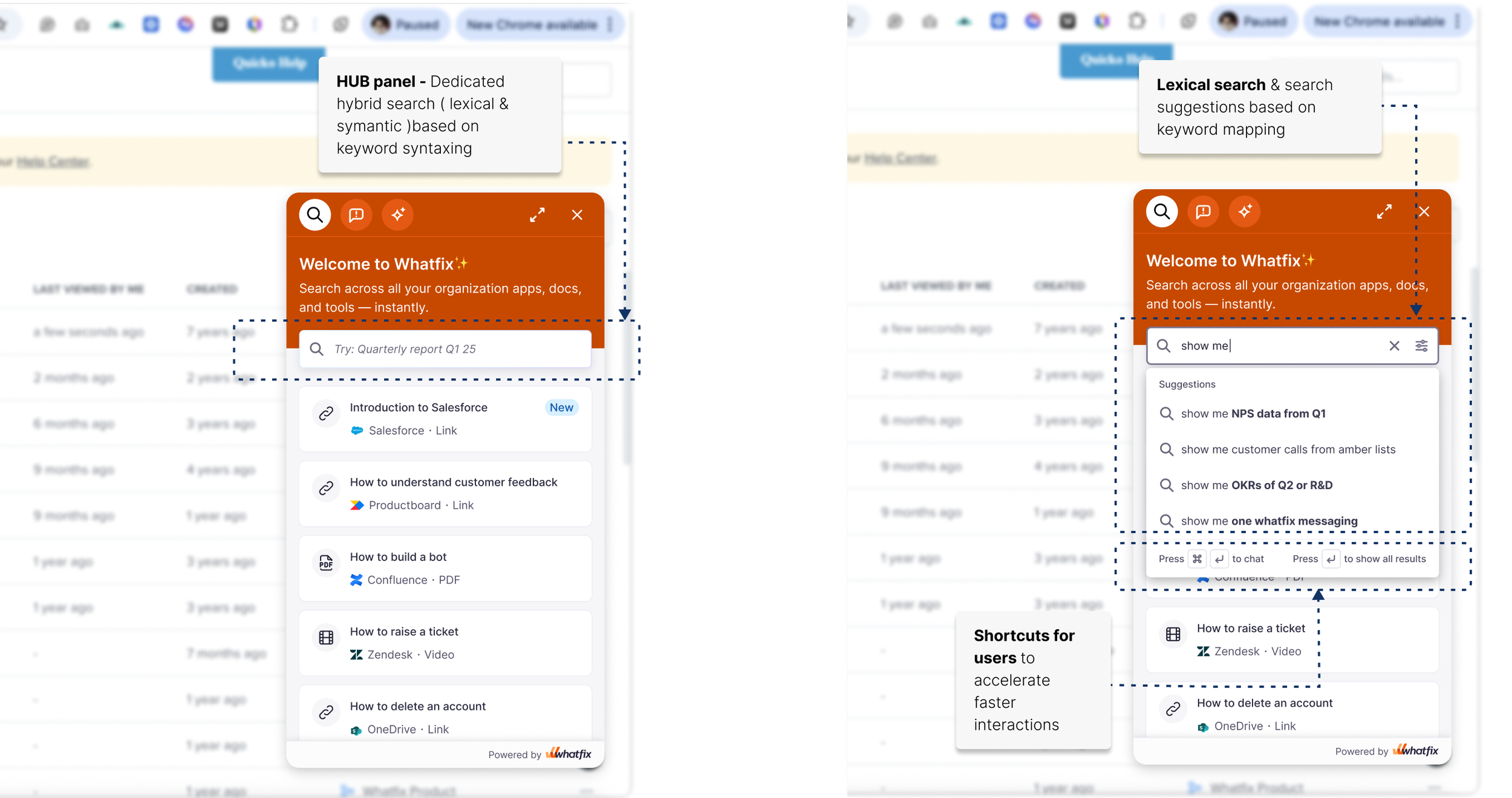Open search filter options in right search box

click(1421, 345)
